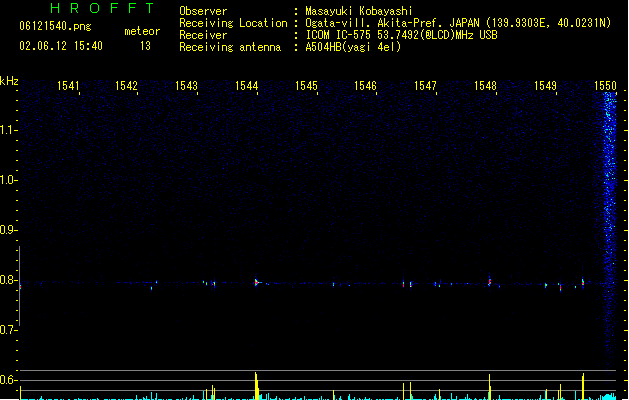Click the 1544 time axis marker
Viewport: 629px width, 400px height.
tap(246, 86)
